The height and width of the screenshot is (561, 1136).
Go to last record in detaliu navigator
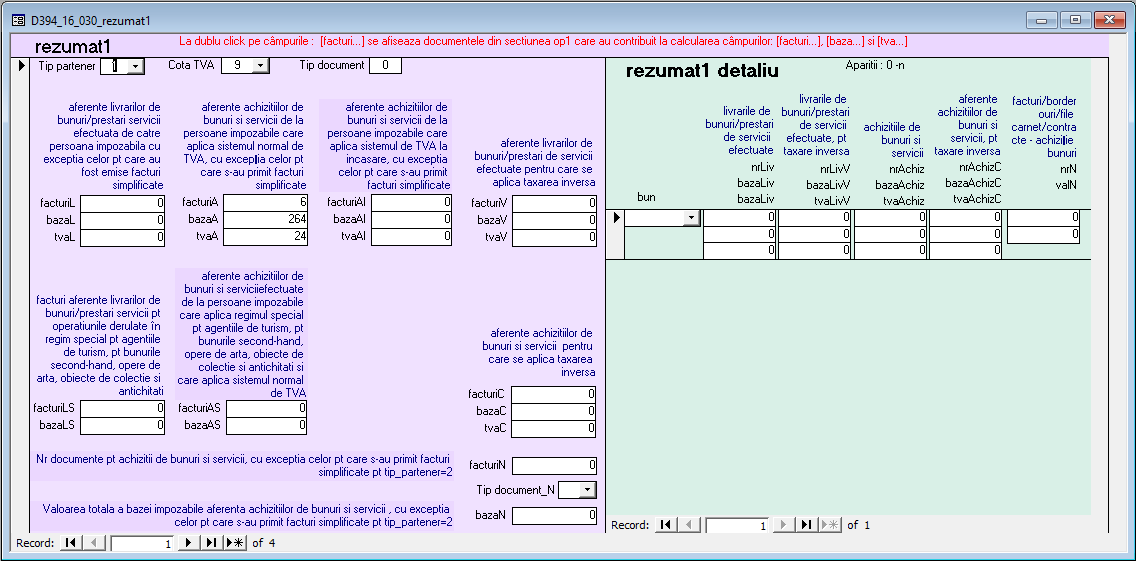point(806,525)
